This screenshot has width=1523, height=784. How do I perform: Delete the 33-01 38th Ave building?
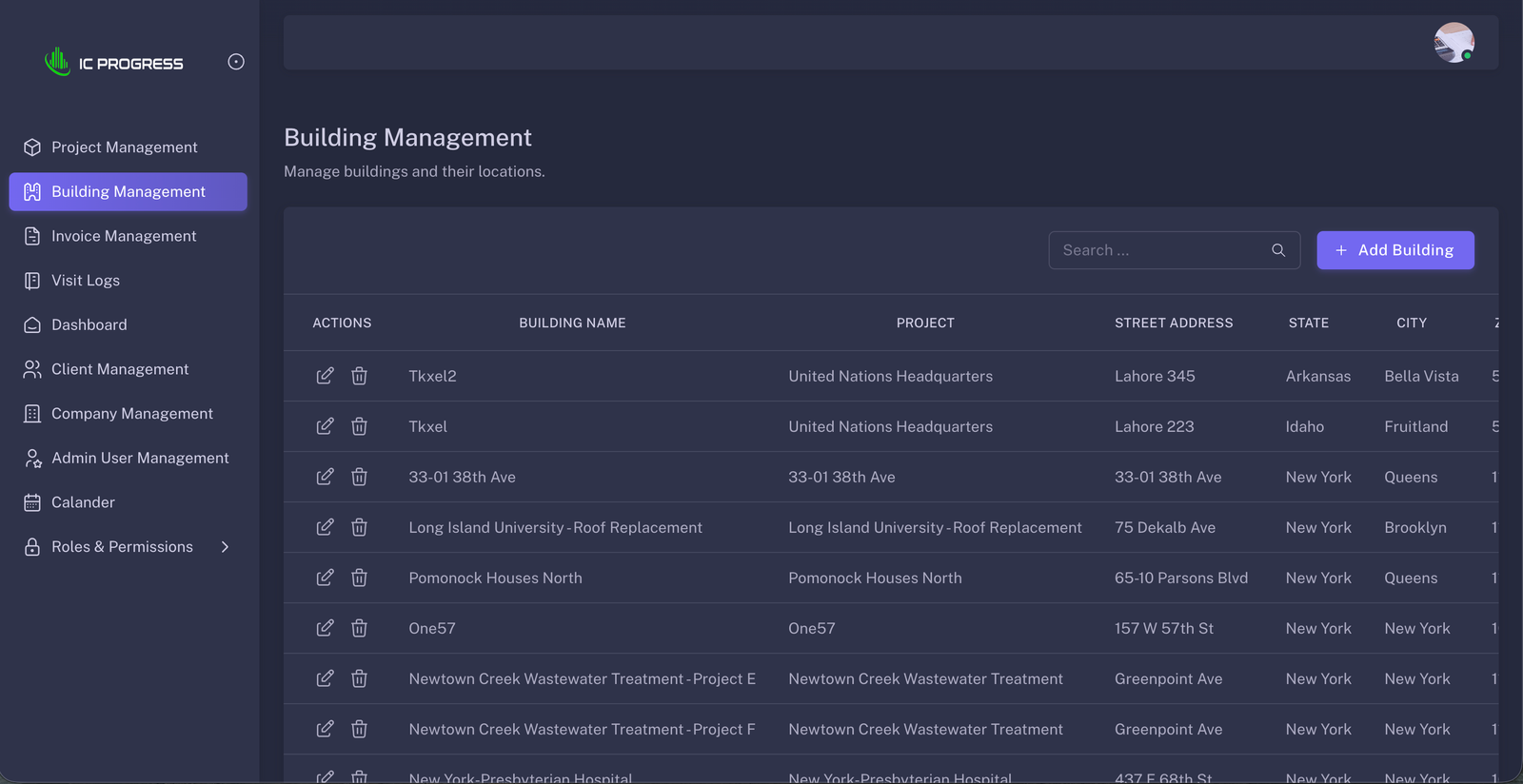click(x=359, y=477)
